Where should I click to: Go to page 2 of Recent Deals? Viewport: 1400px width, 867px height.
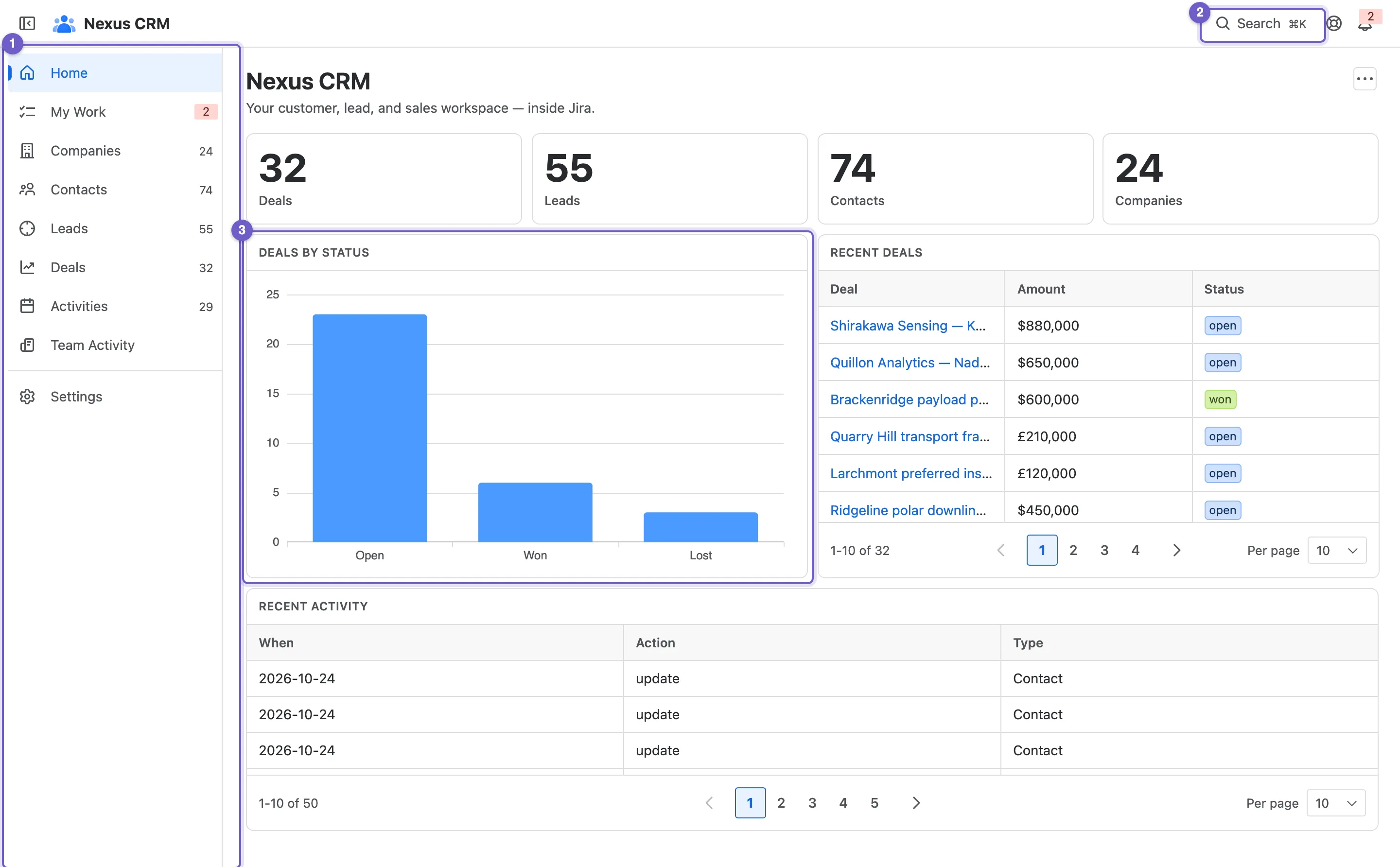pyautogui.click(x=1073, y=551)
